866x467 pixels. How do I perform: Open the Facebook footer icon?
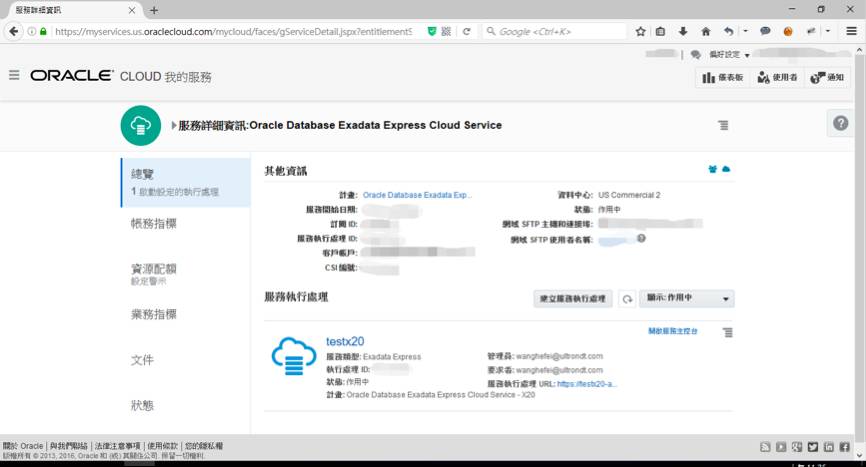(844, 447)
